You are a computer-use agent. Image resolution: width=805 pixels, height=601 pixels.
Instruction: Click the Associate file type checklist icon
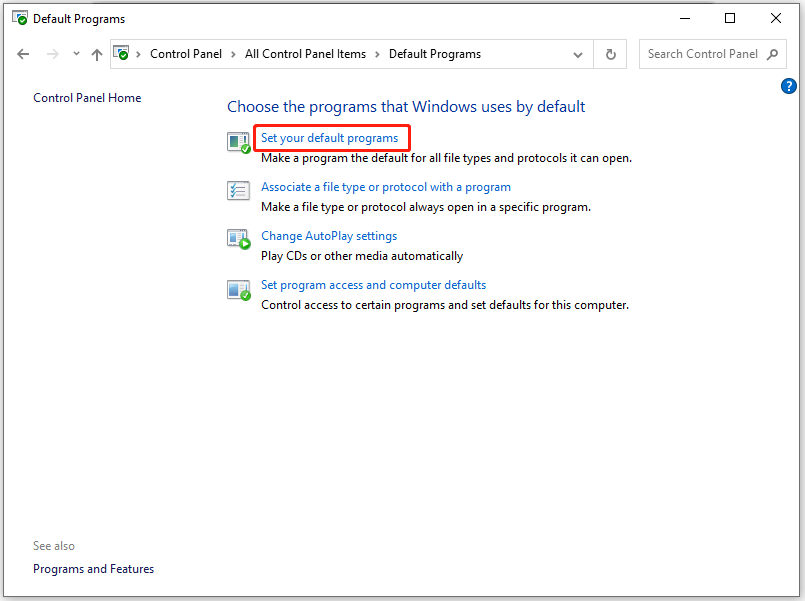tap(239, 190)
